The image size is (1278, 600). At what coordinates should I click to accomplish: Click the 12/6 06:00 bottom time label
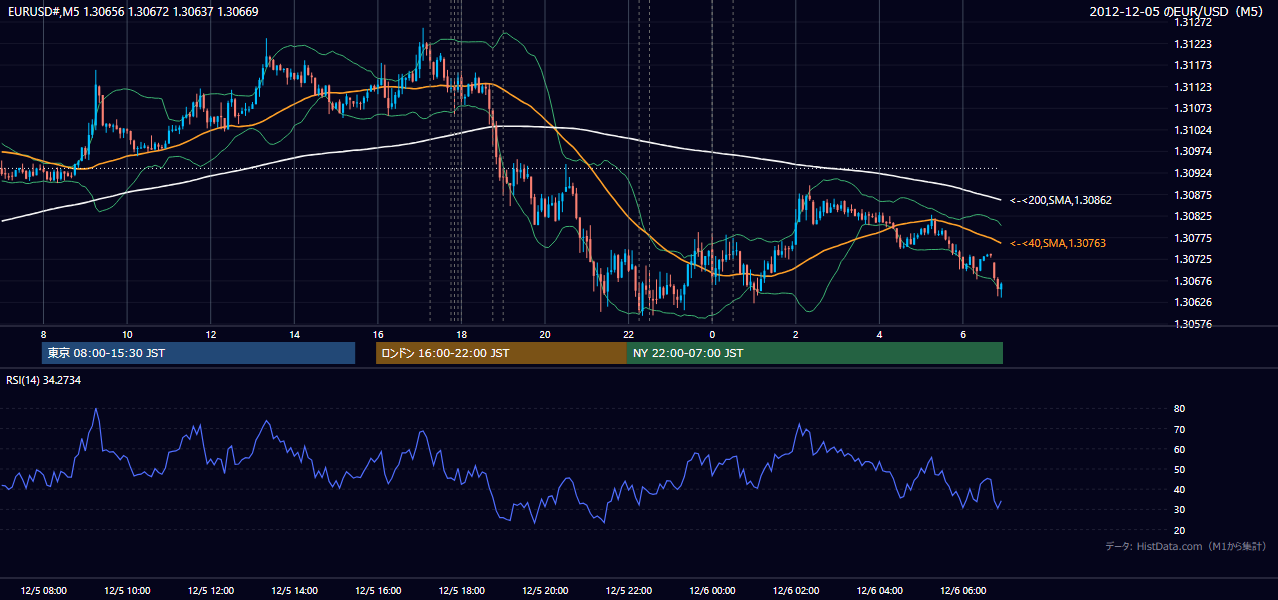(x=962, y=591)
